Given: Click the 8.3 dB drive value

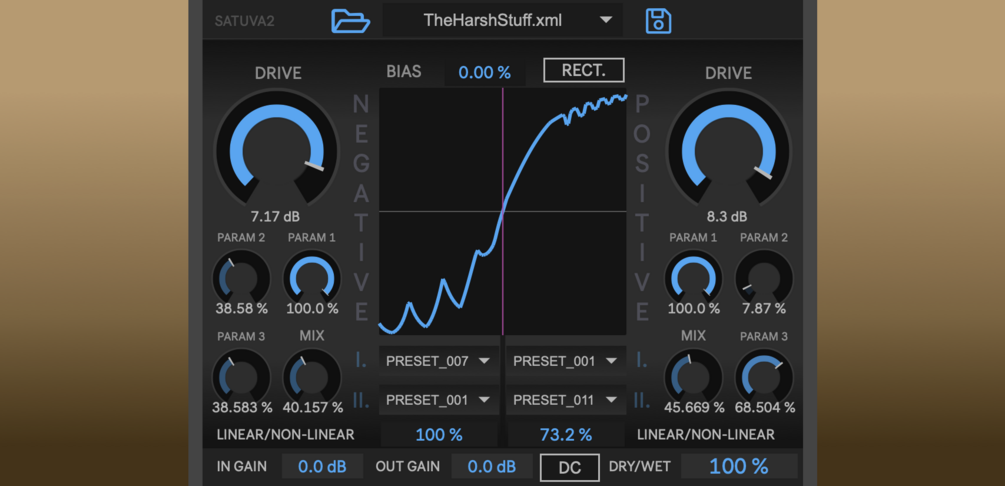Looking at the screenshot, I should (x=726, y=217).
